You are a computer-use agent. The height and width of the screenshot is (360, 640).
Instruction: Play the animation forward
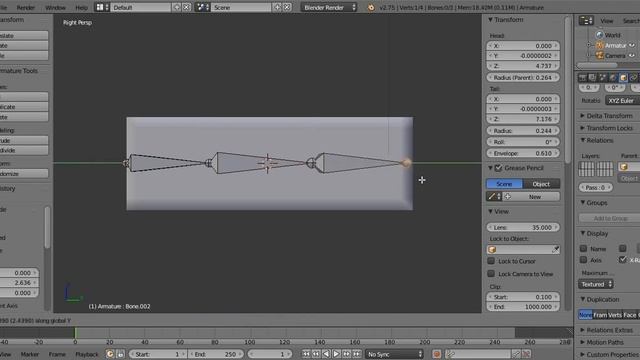click(x=336, y=354)
